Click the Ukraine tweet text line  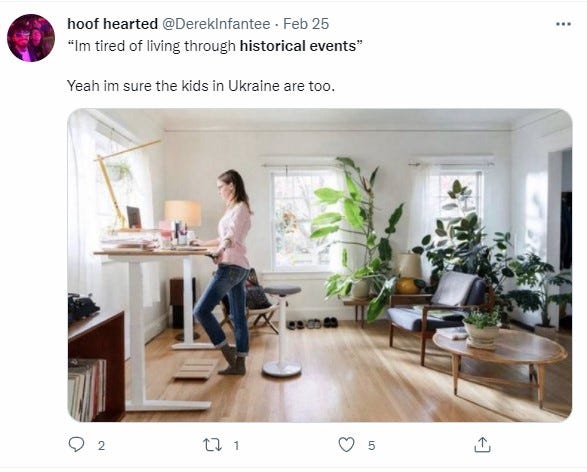(201, 86)
